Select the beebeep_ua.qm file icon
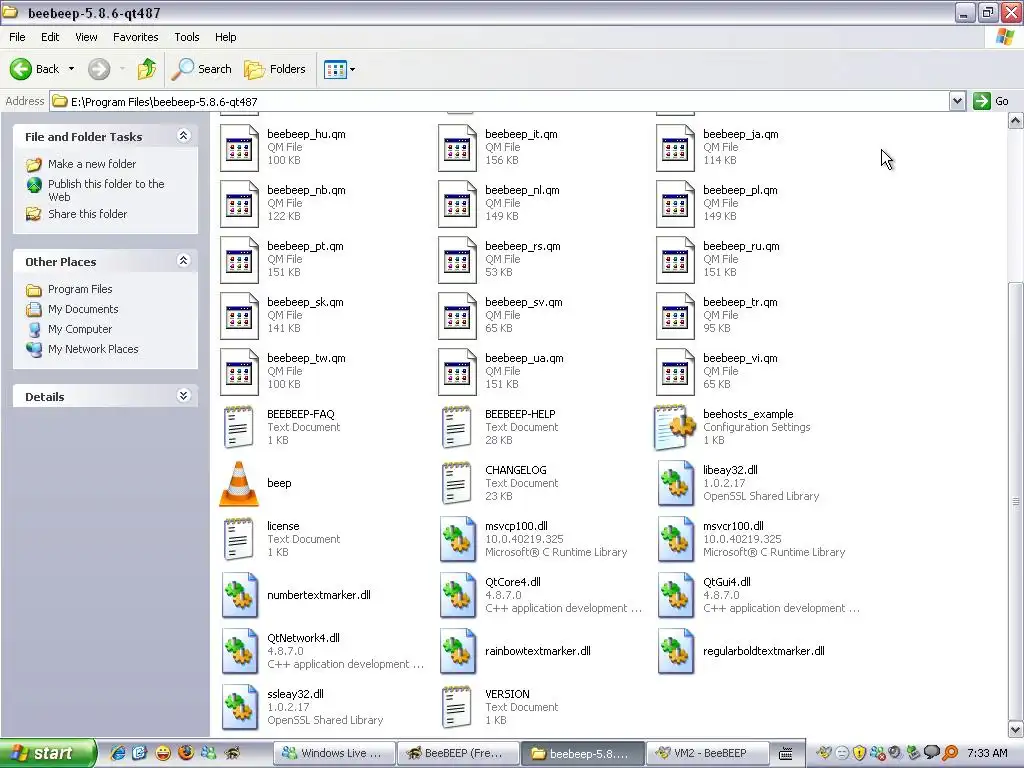 457,372
